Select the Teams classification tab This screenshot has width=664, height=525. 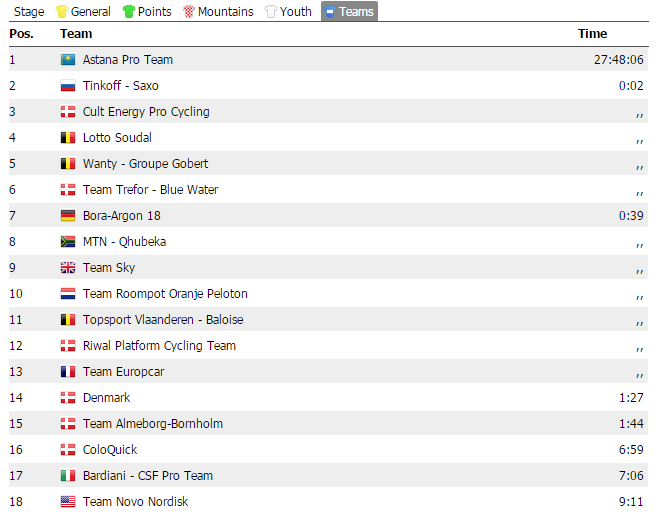point(349,11)
